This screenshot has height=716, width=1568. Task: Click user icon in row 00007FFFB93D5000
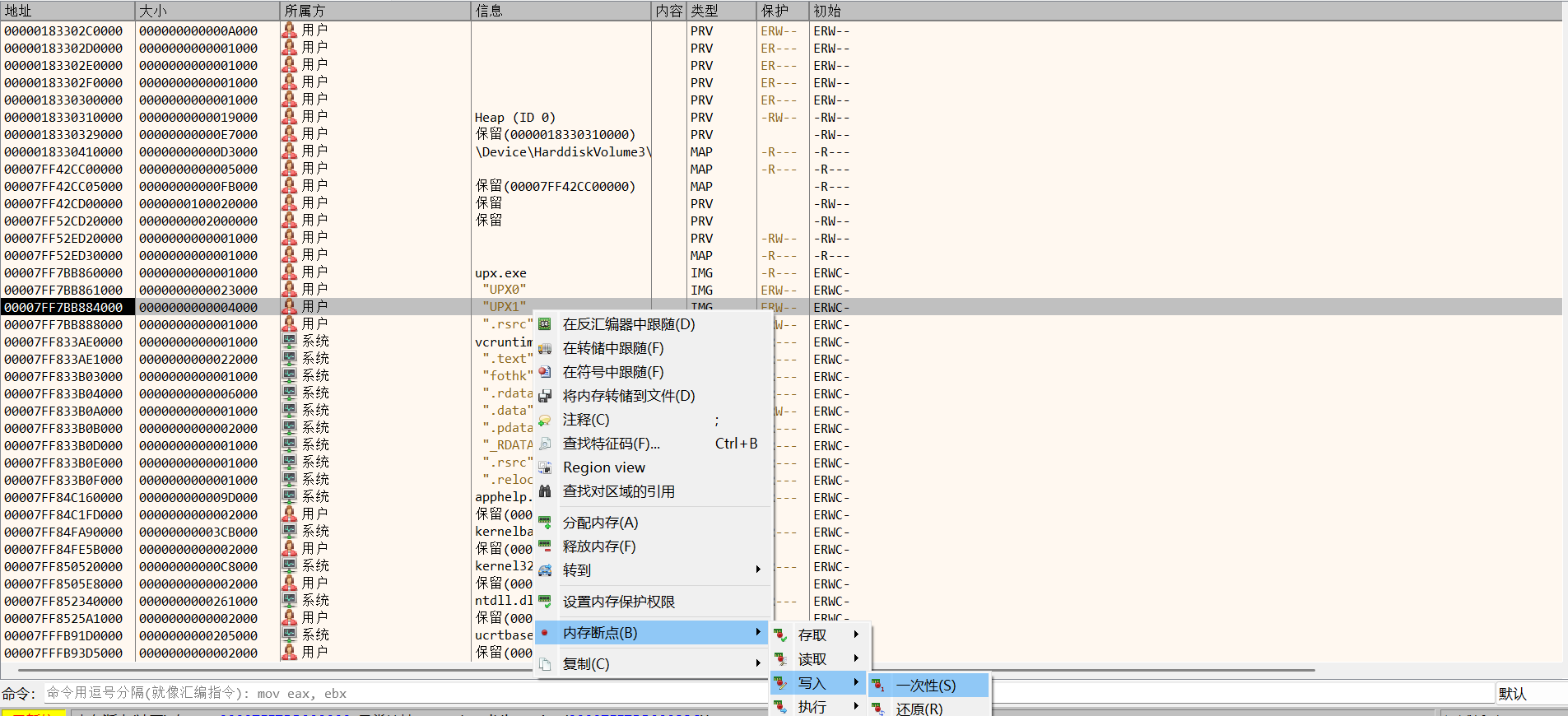tap(290, 653)
